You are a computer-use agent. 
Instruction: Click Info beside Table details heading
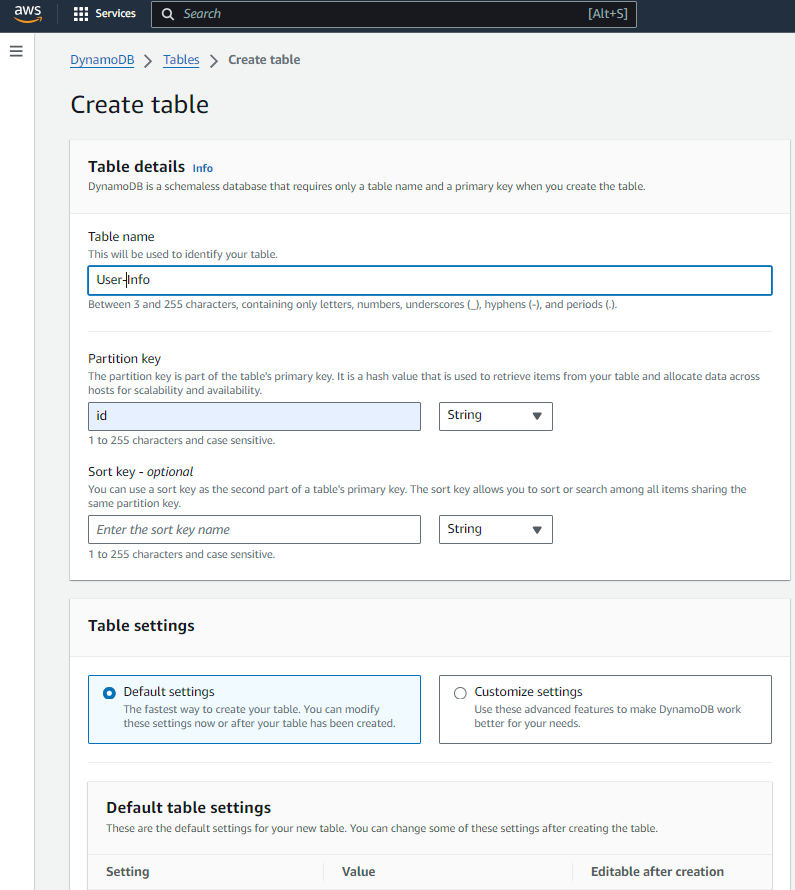coord(202,167)
